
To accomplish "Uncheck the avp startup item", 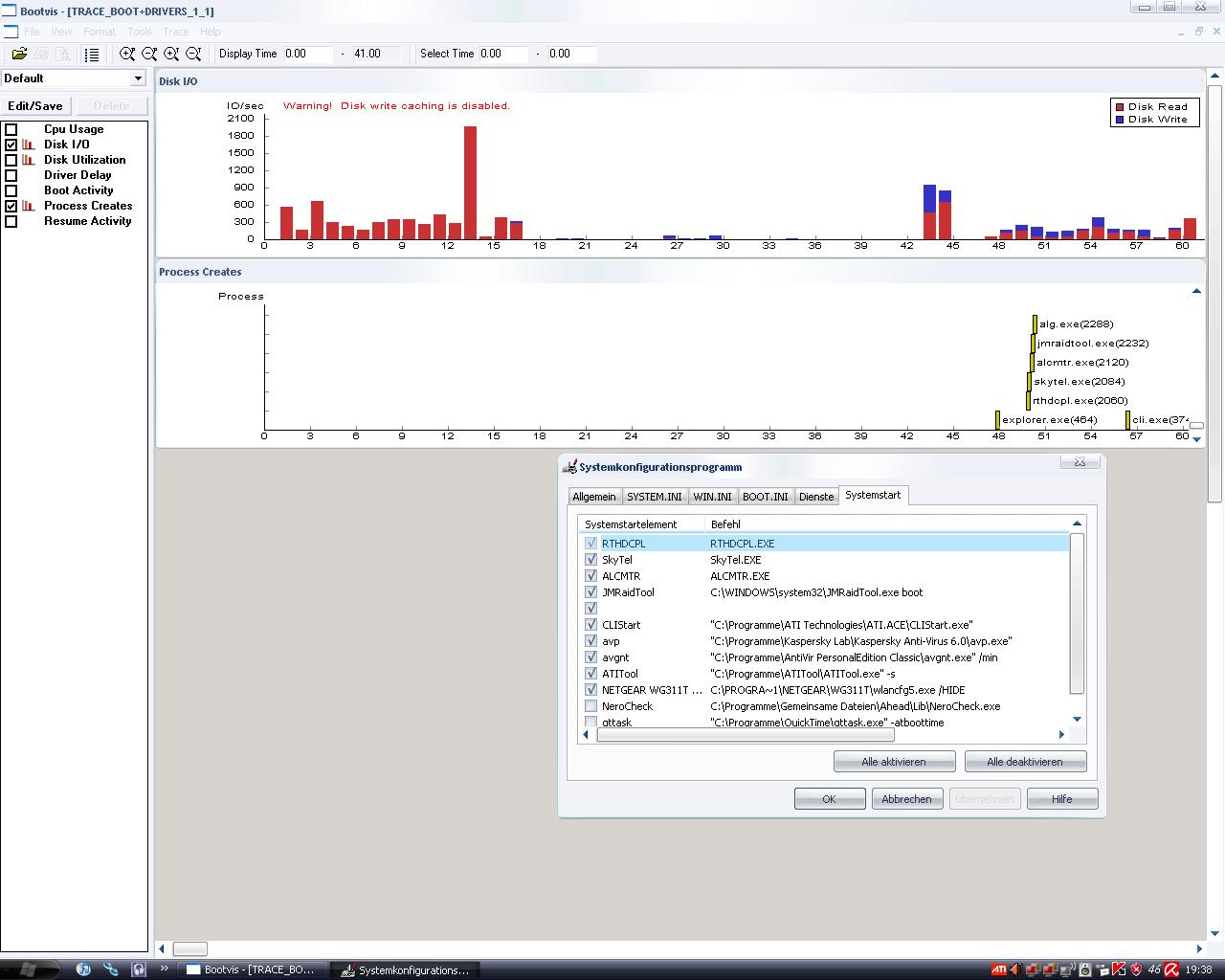I will point(590,640).
